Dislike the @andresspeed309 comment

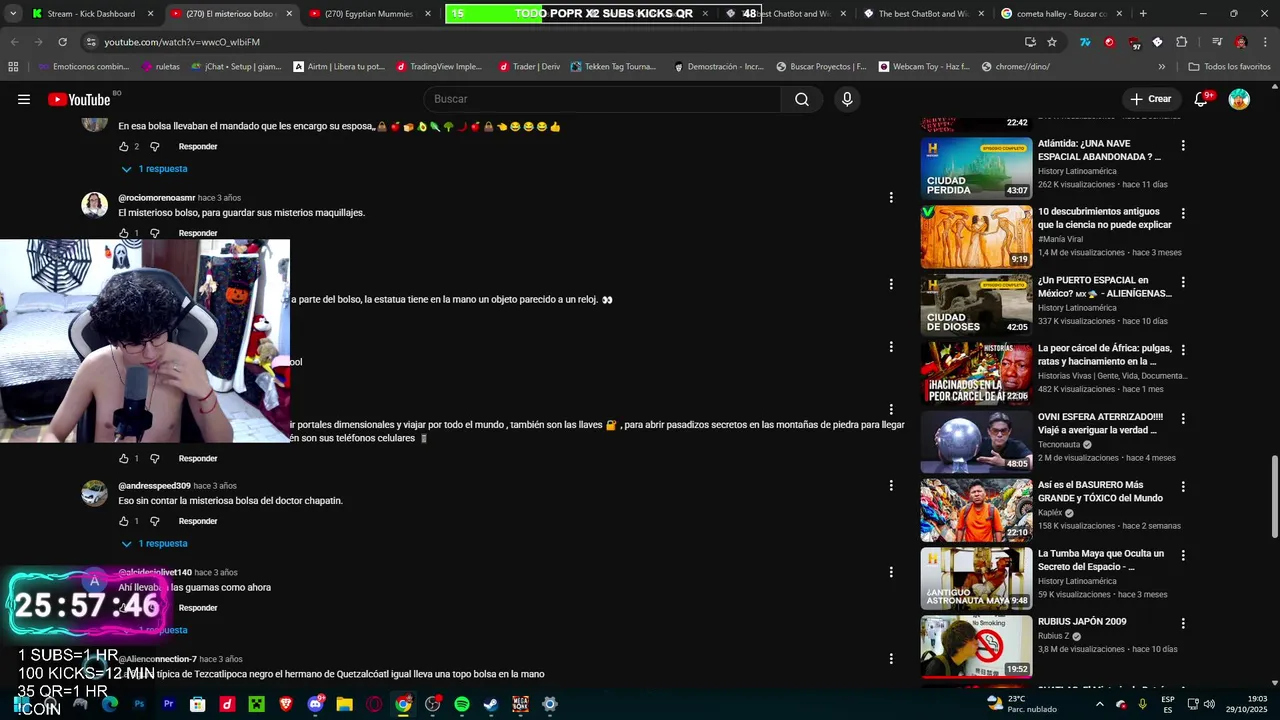coord(155,521)
